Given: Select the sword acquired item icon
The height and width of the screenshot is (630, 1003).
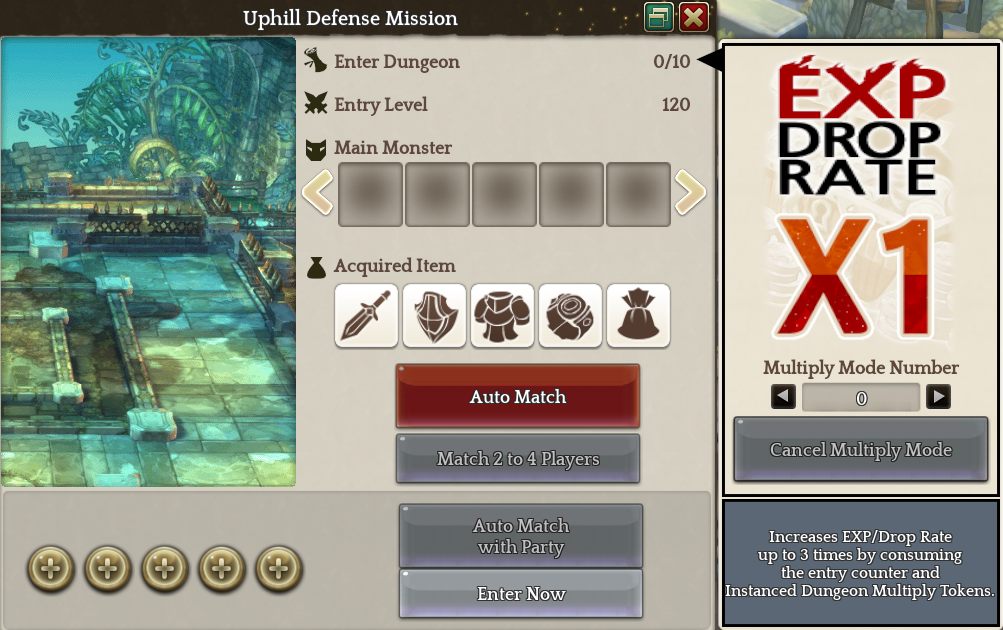Looking at the screenshot, I should pyautogui.click(x=367, y=316).
